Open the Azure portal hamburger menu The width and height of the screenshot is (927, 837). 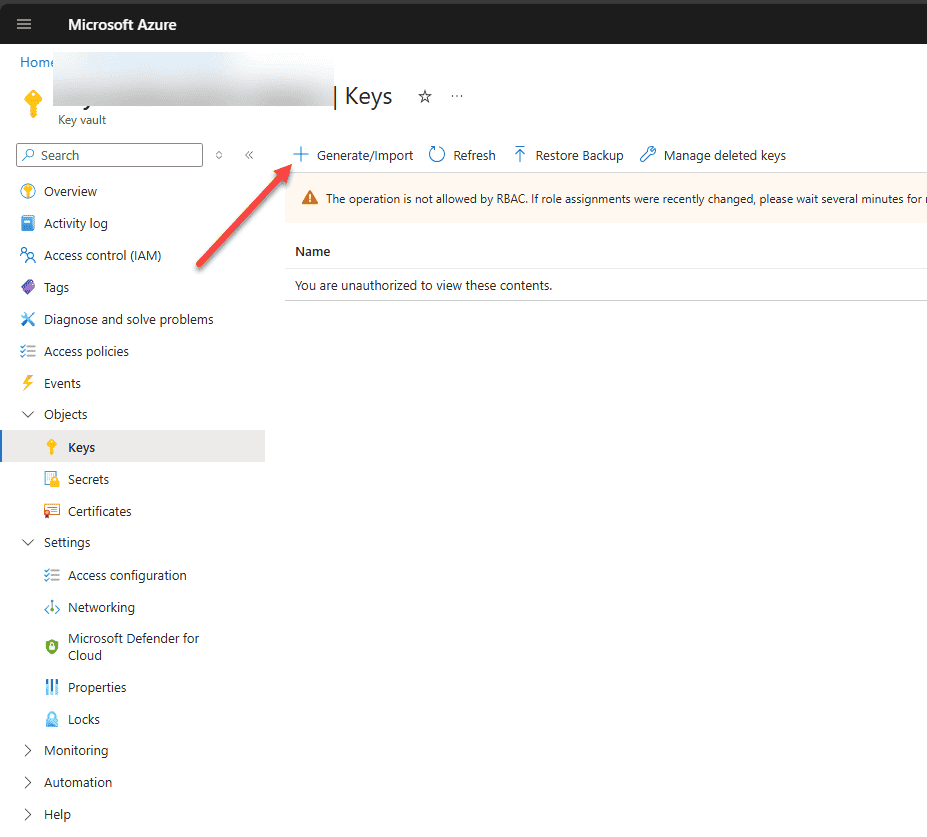[x=24, y=24]
